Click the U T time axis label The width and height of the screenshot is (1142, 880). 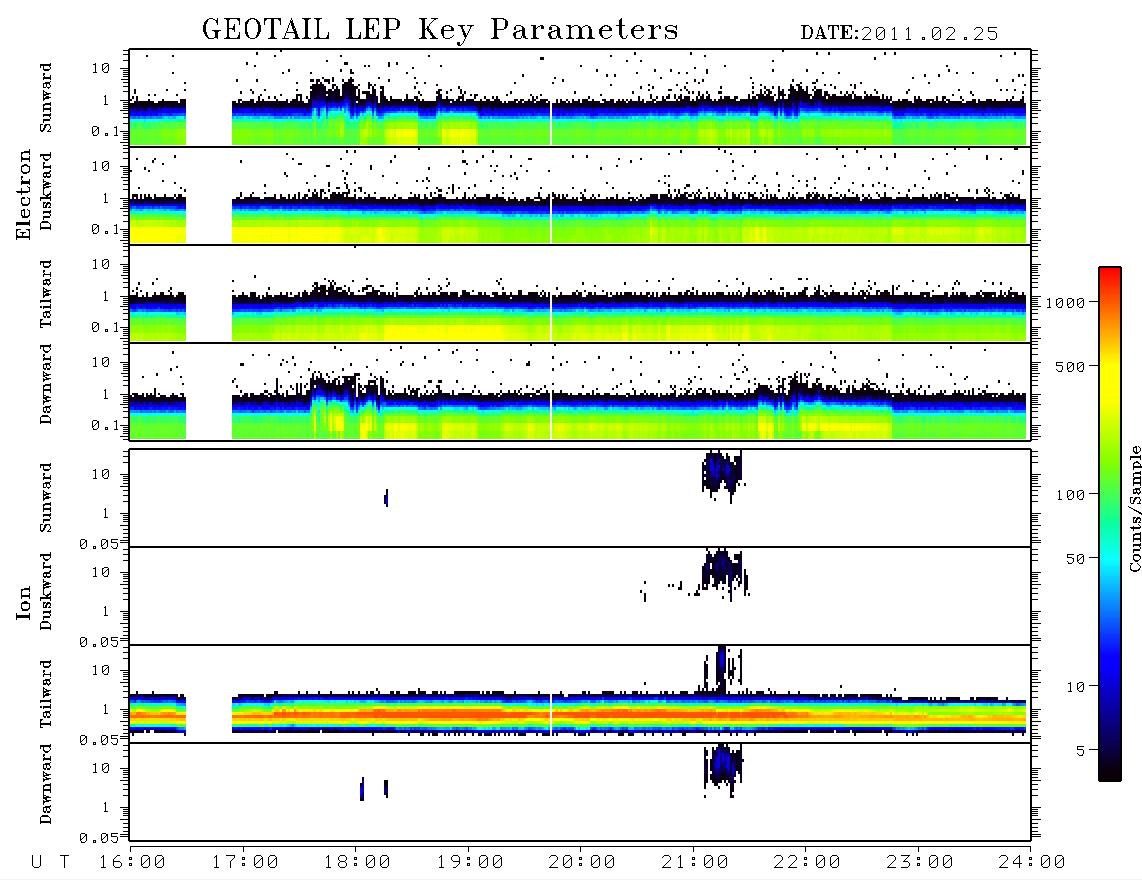pos(50,862)
